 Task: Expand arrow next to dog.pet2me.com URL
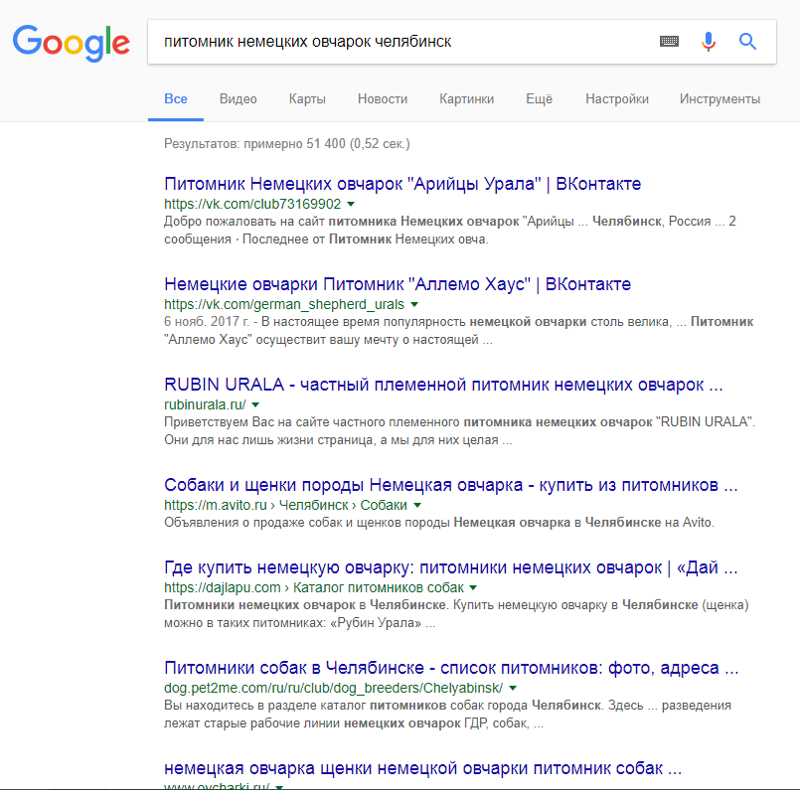pos(513,688)
